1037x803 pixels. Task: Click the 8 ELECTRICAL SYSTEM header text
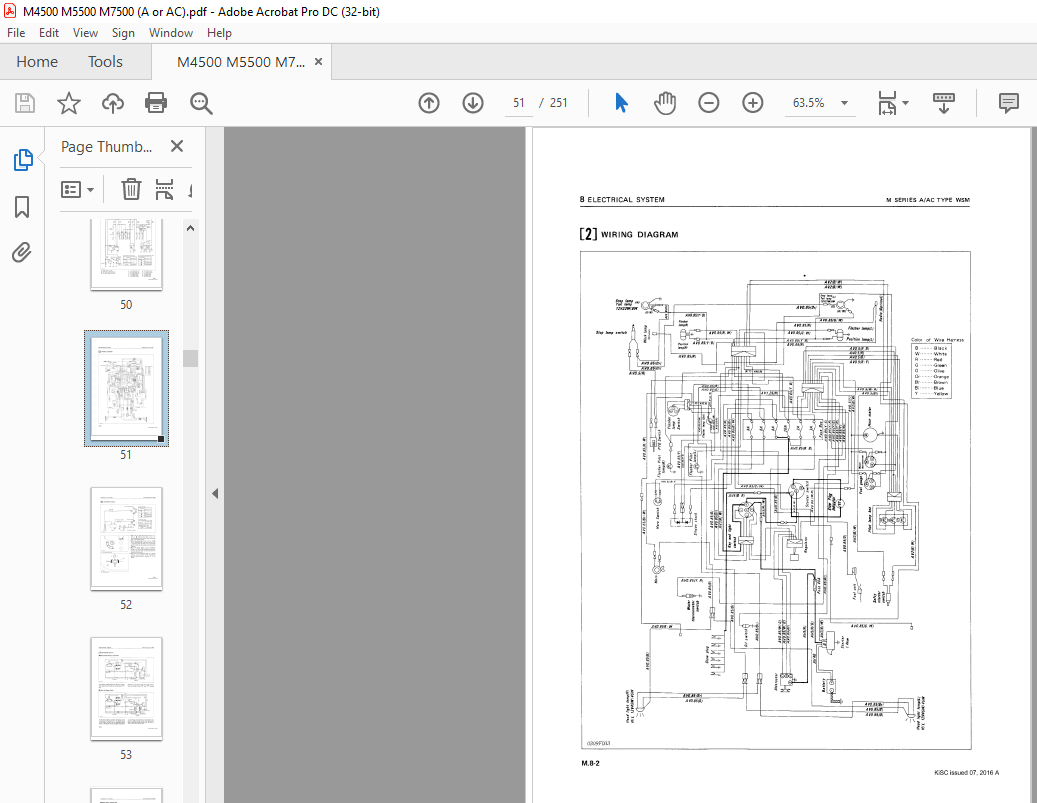tap(622, 199)
